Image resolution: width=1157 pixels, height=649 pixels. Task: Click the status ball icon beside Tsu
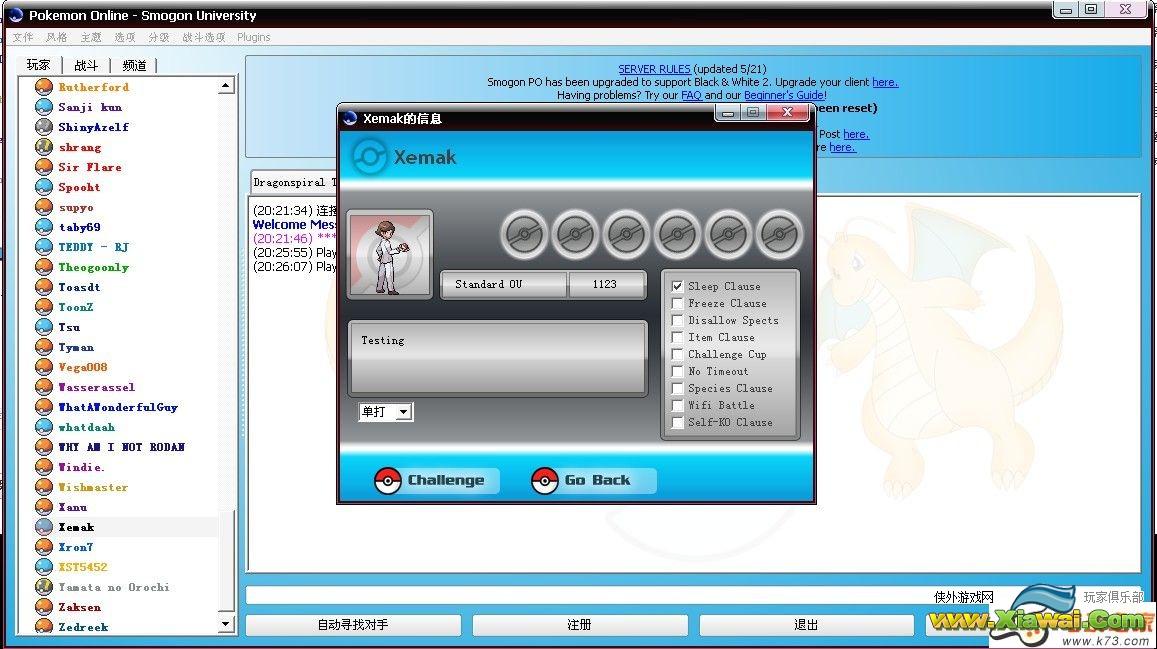point(44,327)
